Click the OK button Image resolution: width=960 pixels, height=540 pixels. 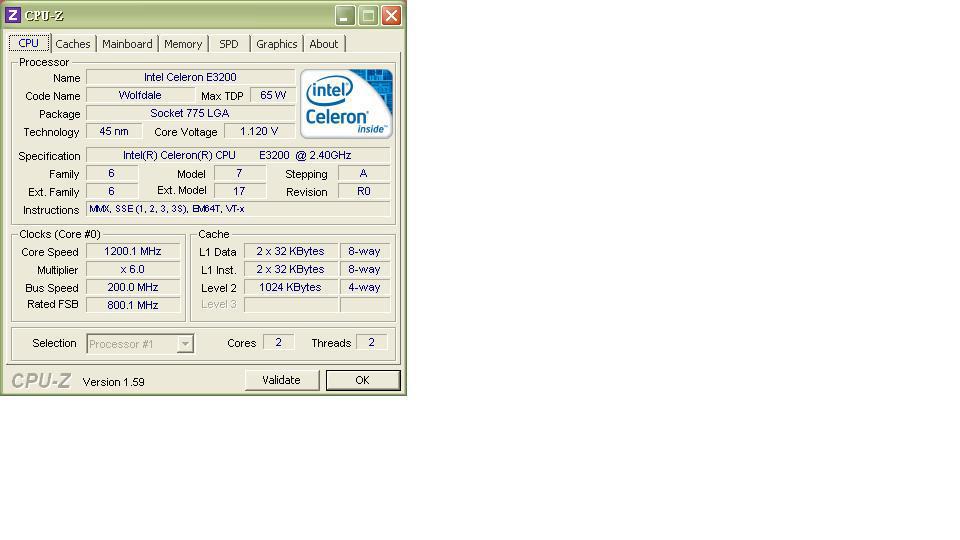pos(363,380)
